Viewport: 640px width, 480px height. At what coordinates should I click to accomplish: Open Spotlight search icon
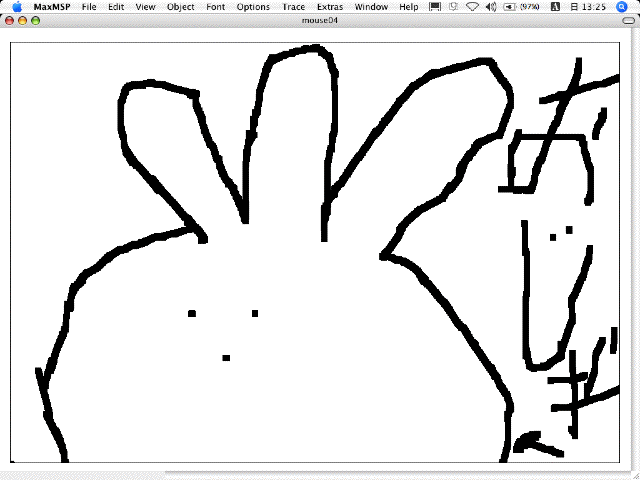622,7
